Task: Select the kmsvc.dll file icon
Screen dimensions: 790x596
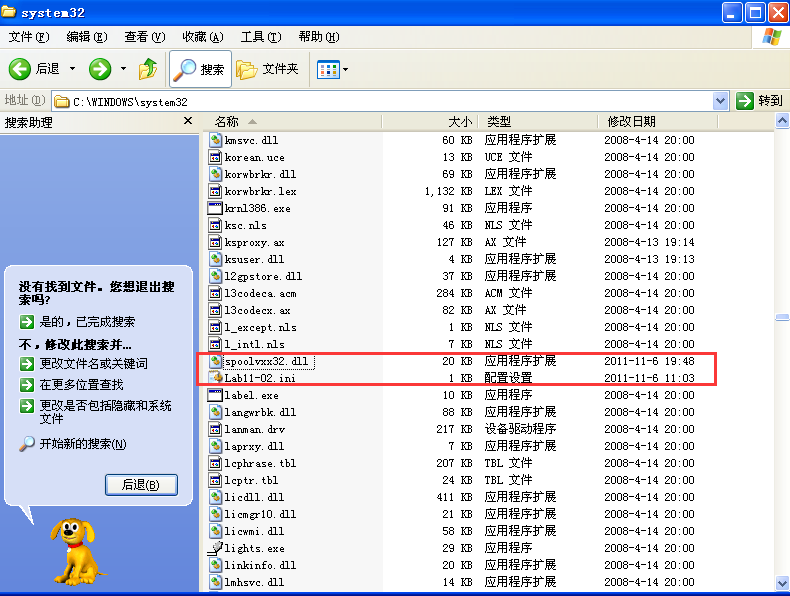Action: 215,140
